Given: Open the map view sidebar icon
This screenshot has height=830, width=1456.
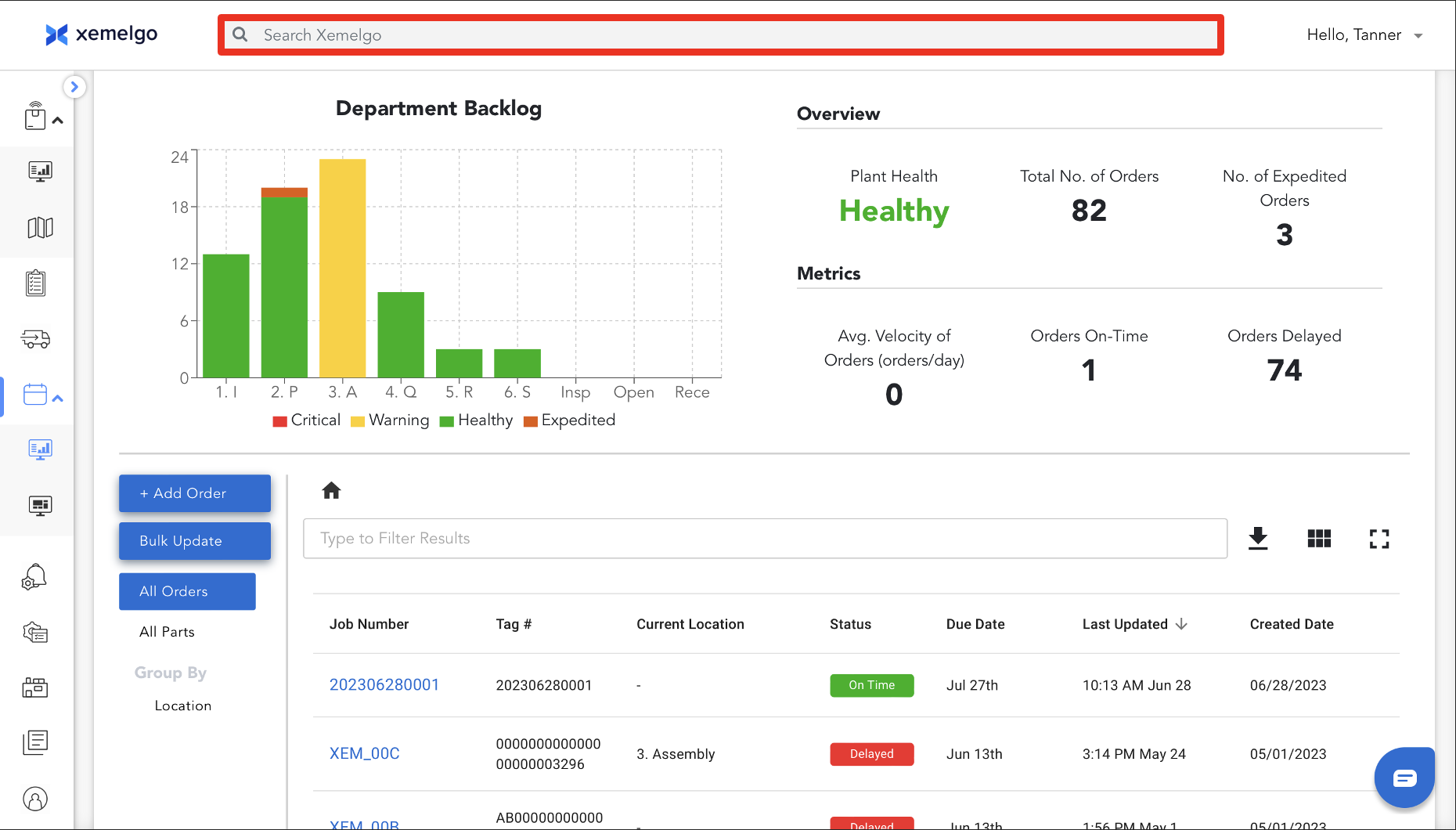Looking at the screenshot, I should (40, 228).
